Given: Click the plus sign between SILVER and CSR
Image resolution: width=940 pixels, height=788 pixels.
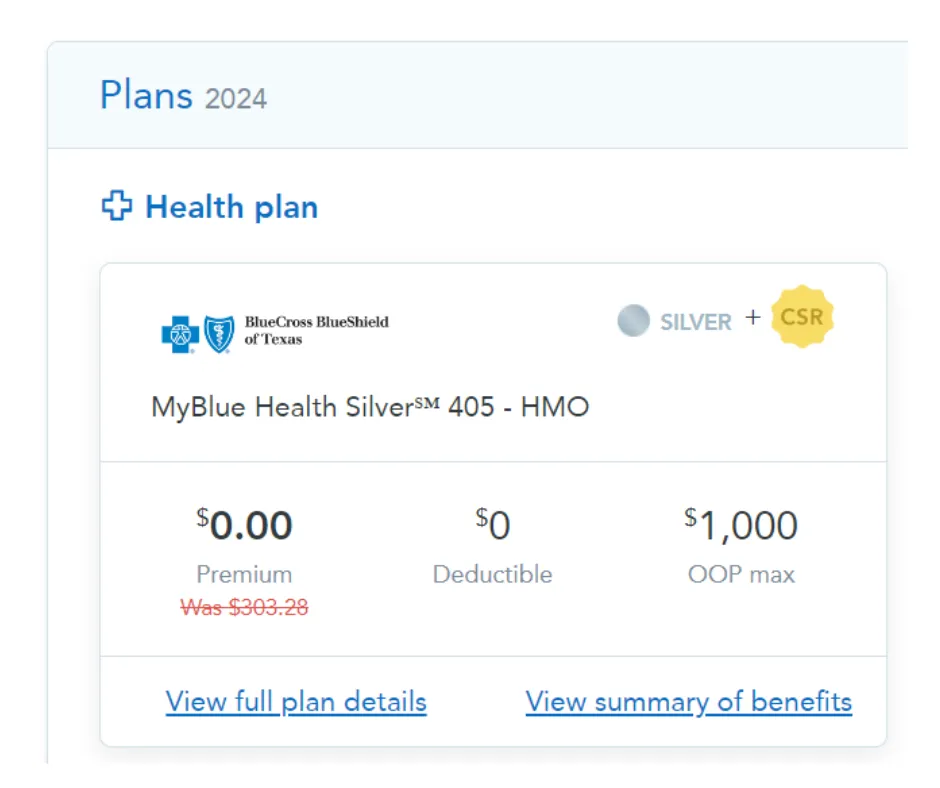Looking at the screenshot, I should click(752, 318).
